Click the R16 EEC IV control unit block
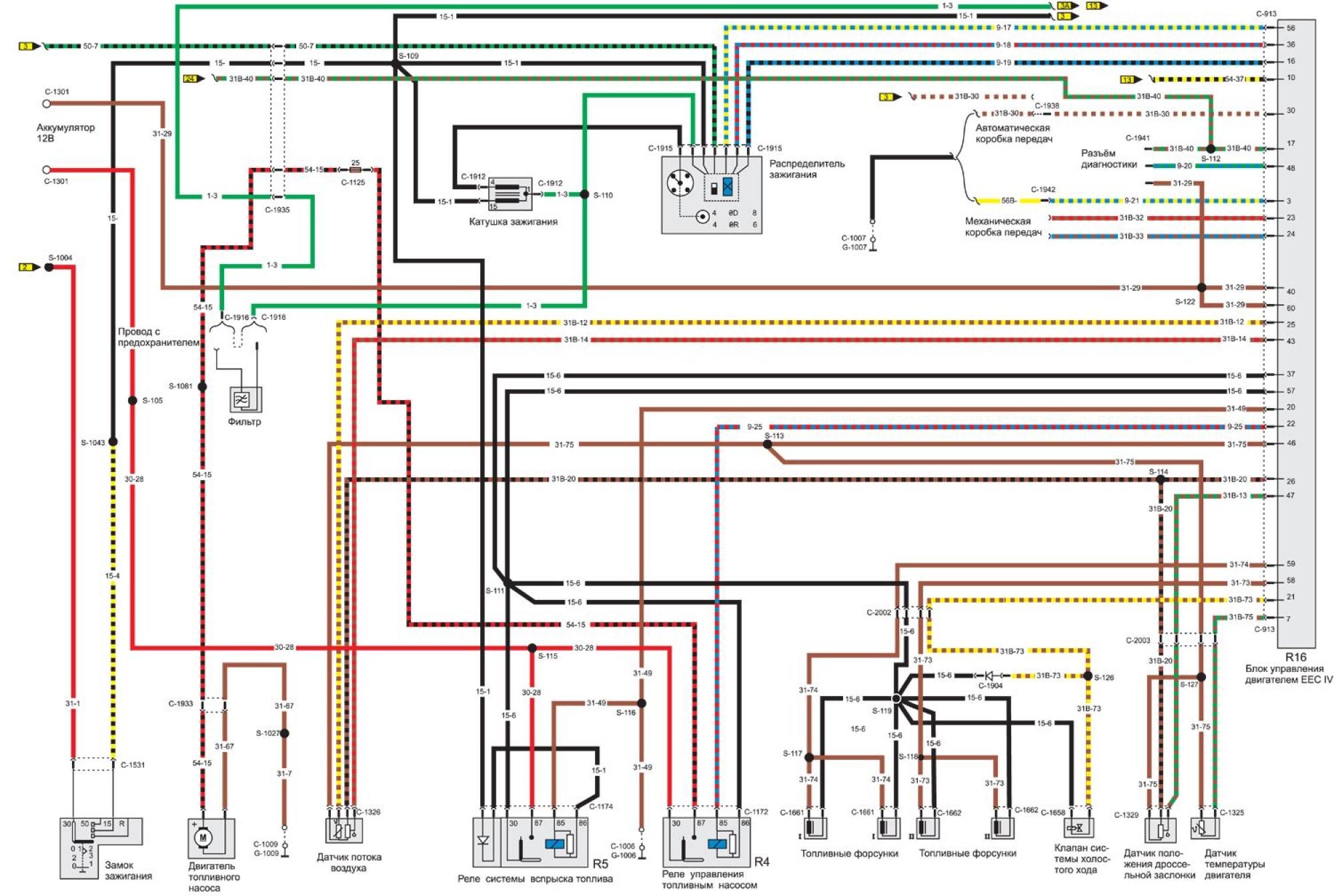 pos(1296,333)
